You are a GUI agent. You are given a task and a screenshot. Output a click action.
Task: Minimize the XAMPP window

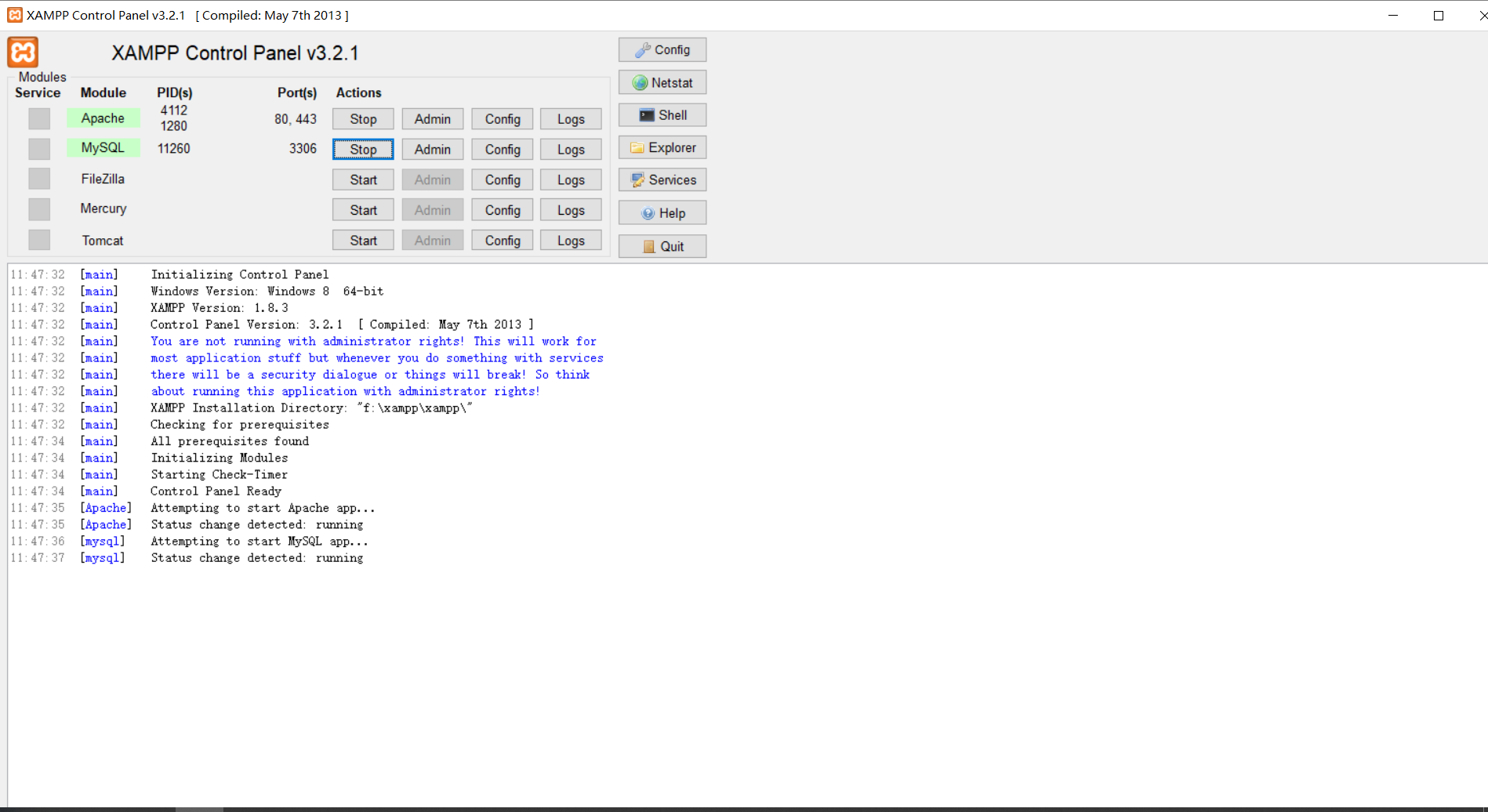tap(1393, 15)
